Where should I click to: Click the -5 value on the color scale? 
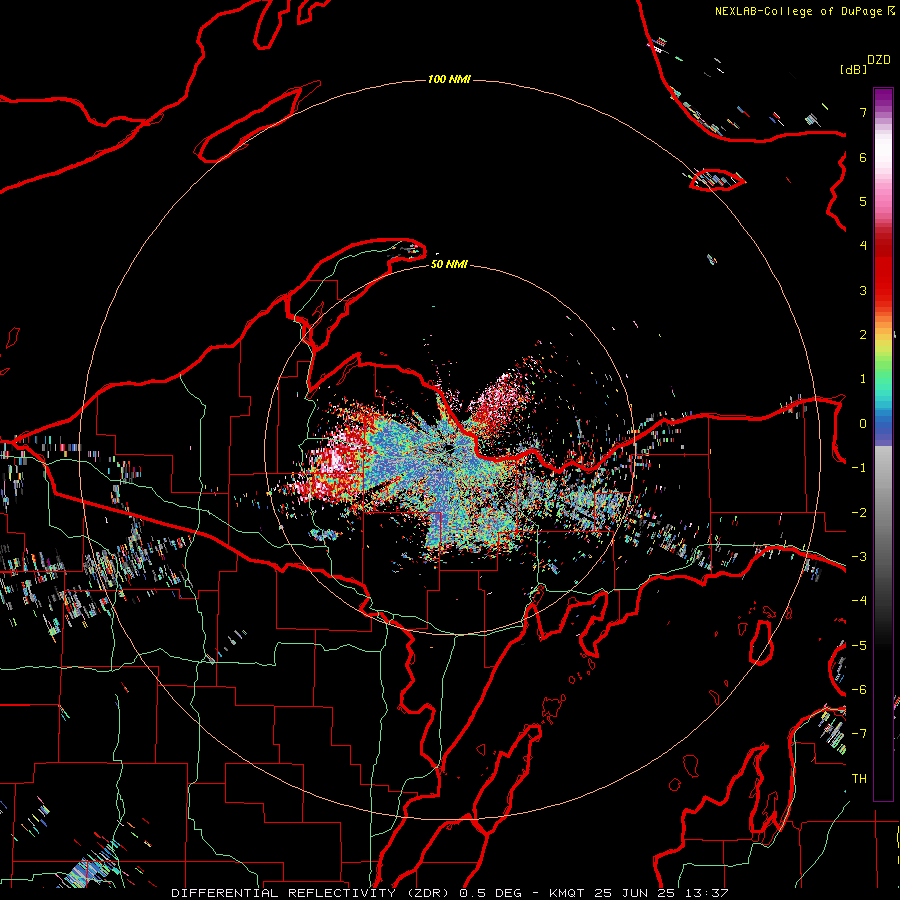859,646
